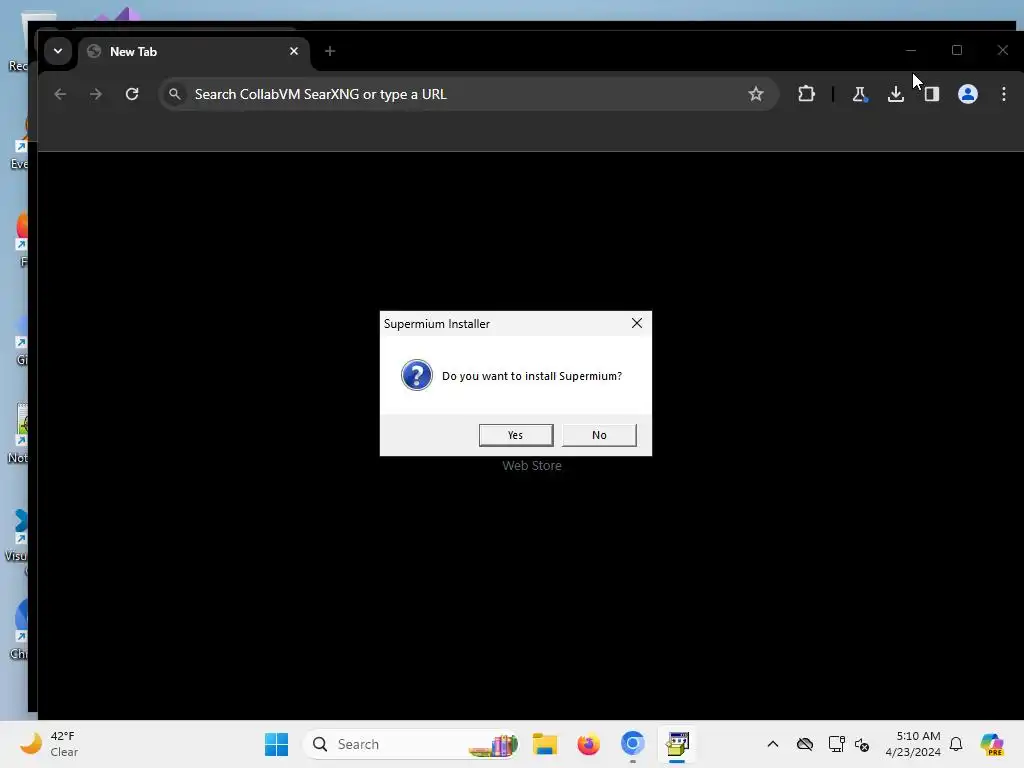Focus the Search CollabVM SearXNG address bar

[x=468, y=94]
